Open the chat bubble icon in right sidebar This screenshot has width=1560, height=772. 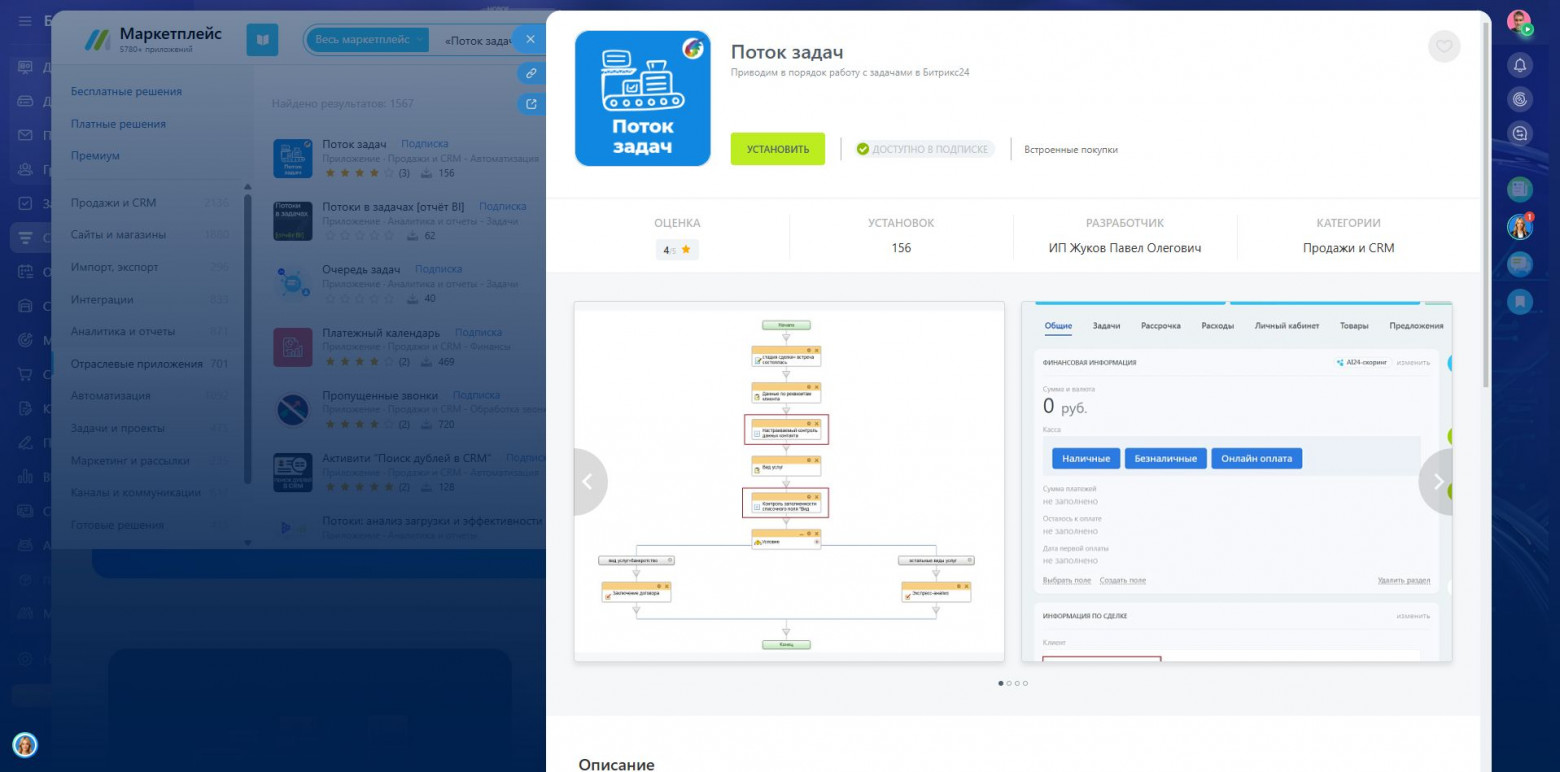coord(1520,265)
